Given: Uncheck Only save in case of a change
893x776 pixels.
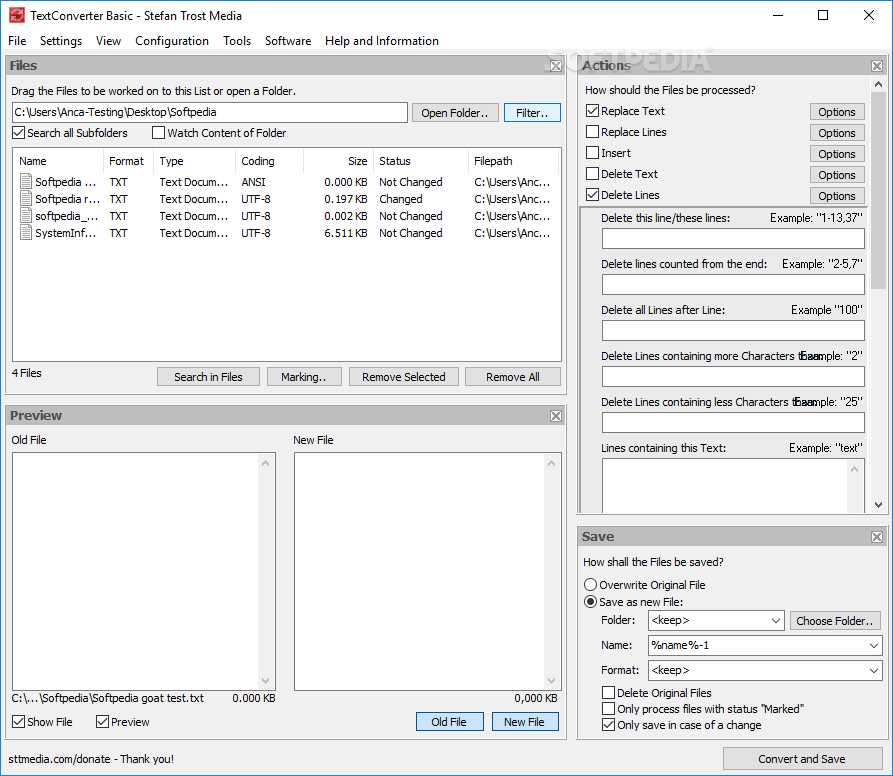Looking at the screenshot, I should [x=608, y=724].
